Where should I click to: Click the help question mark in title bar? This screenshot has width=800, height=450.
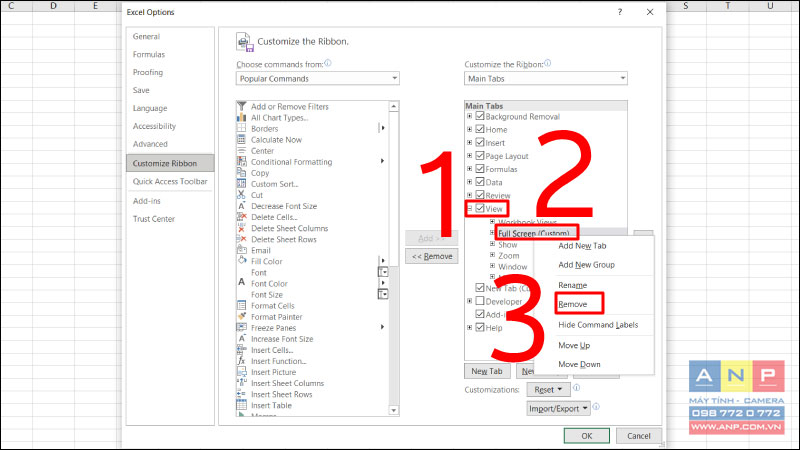(620, 12)
